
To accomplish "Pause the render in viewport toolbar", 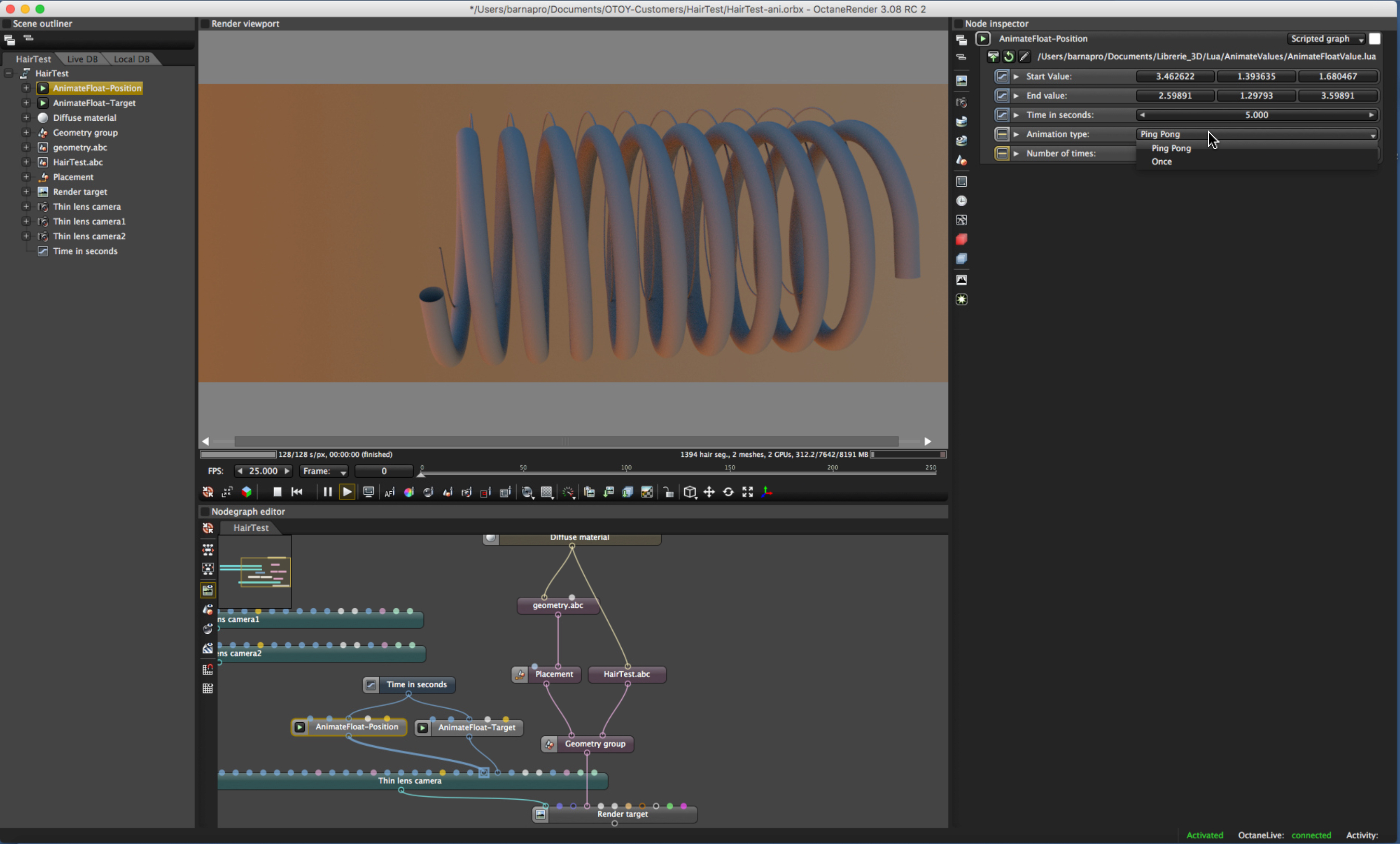I will pyautogui.click(x=327, y=492).
